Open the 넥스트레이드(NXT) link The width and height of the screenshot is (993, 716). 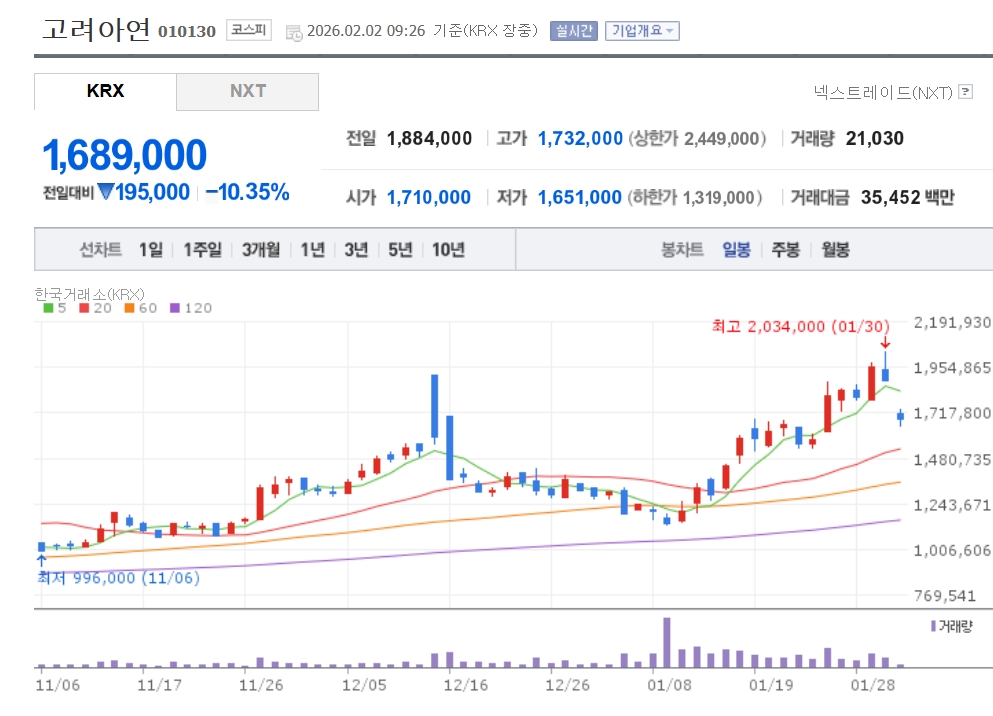pos(883,92)
